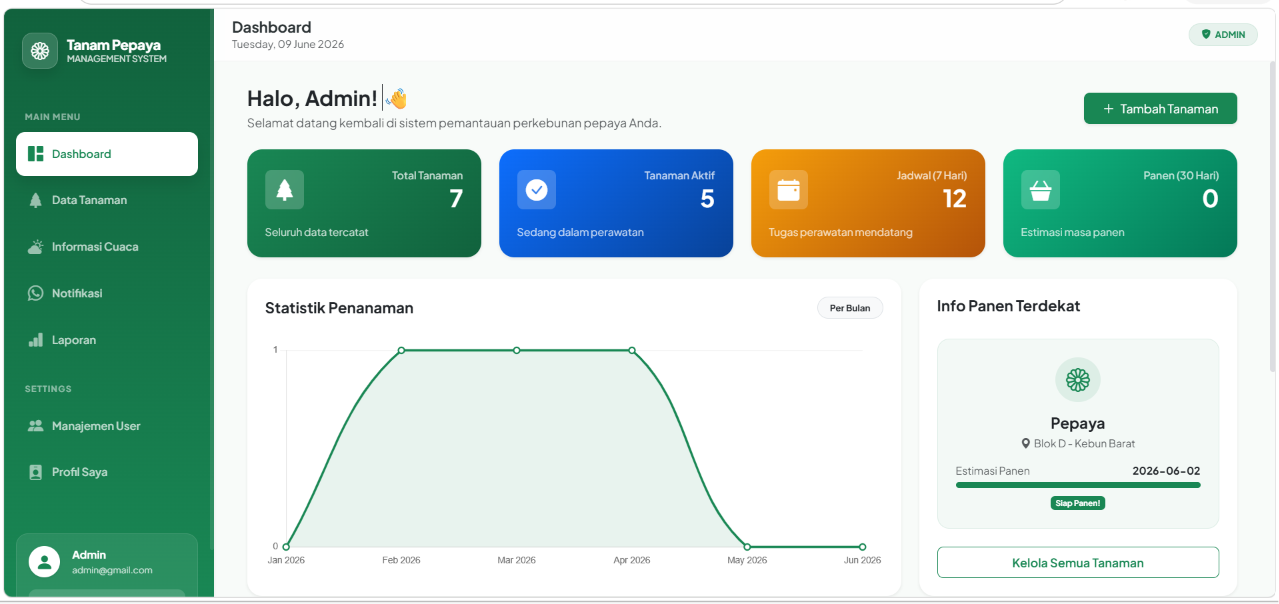Image resolution: width=1279 pixels, height=604 pixels.
Task: Click the Jan 2026 chart data point
Action: (286, 547)
